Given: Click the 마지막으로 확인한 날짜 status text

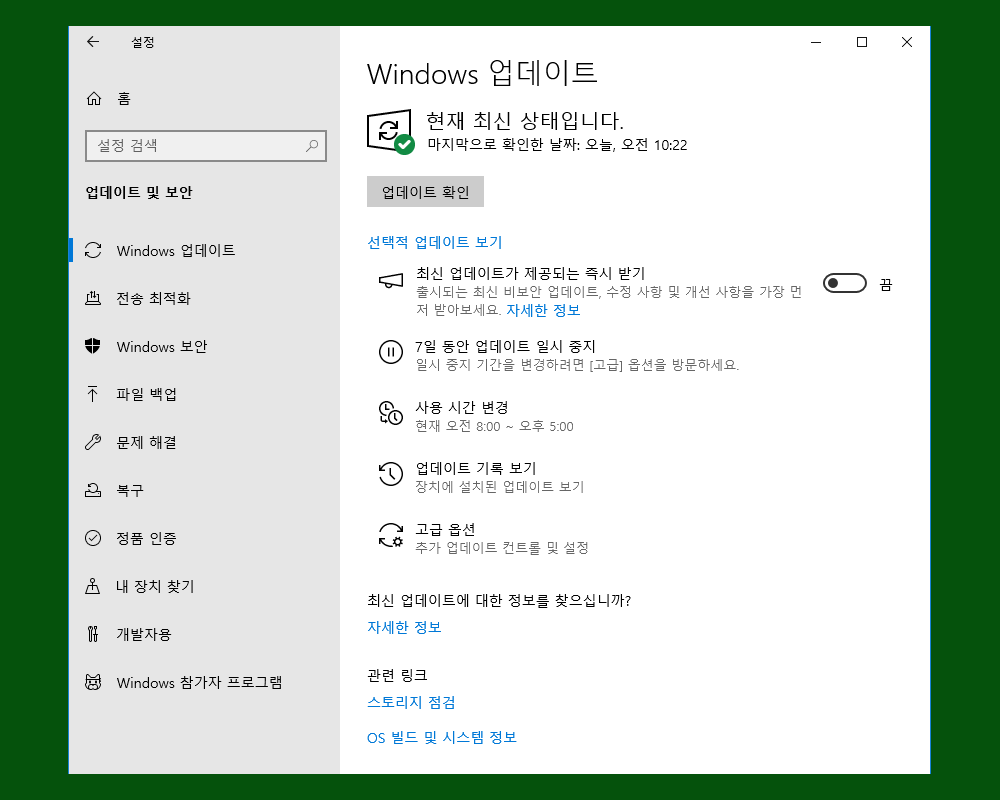Looking at the screenshot, I should coord(557,145).
